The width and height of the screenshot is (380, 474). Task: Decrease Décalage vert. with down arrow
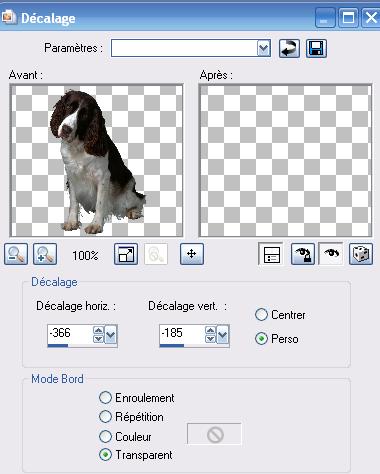210,338
